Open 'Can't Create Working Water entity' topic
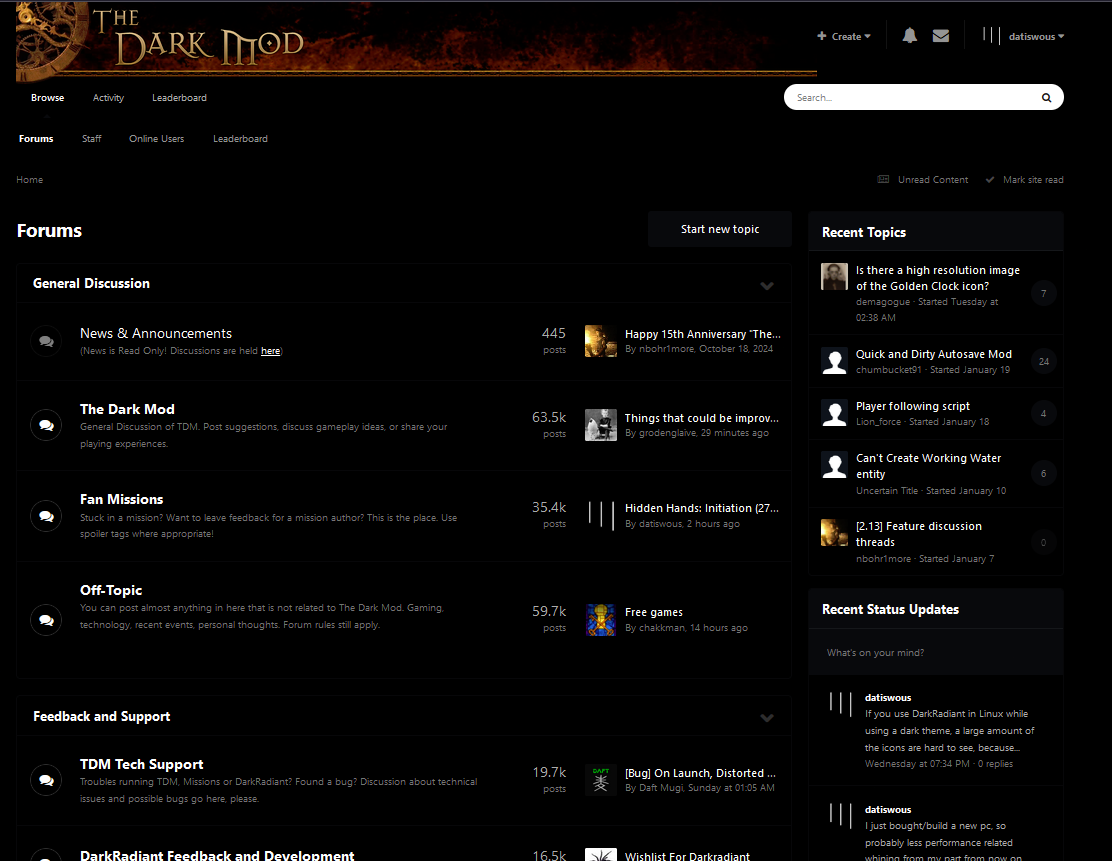 coord(928,466)
